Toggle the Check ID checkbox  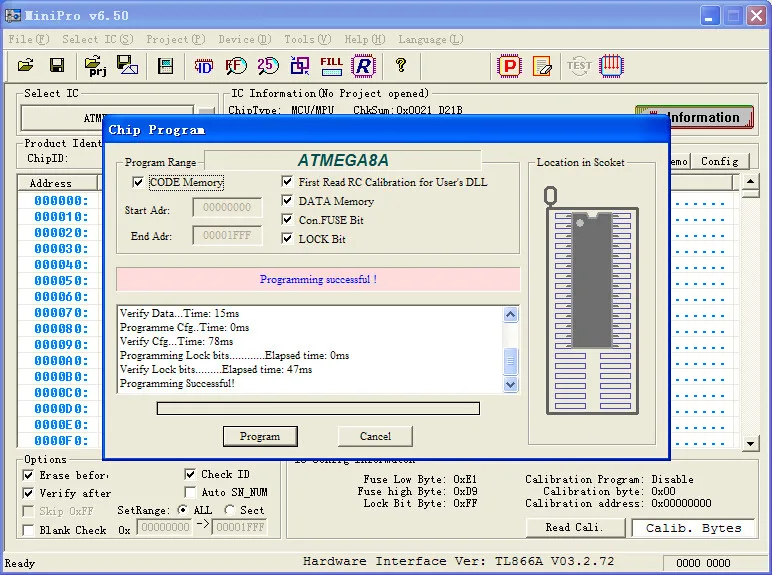(x=190, y=475)
